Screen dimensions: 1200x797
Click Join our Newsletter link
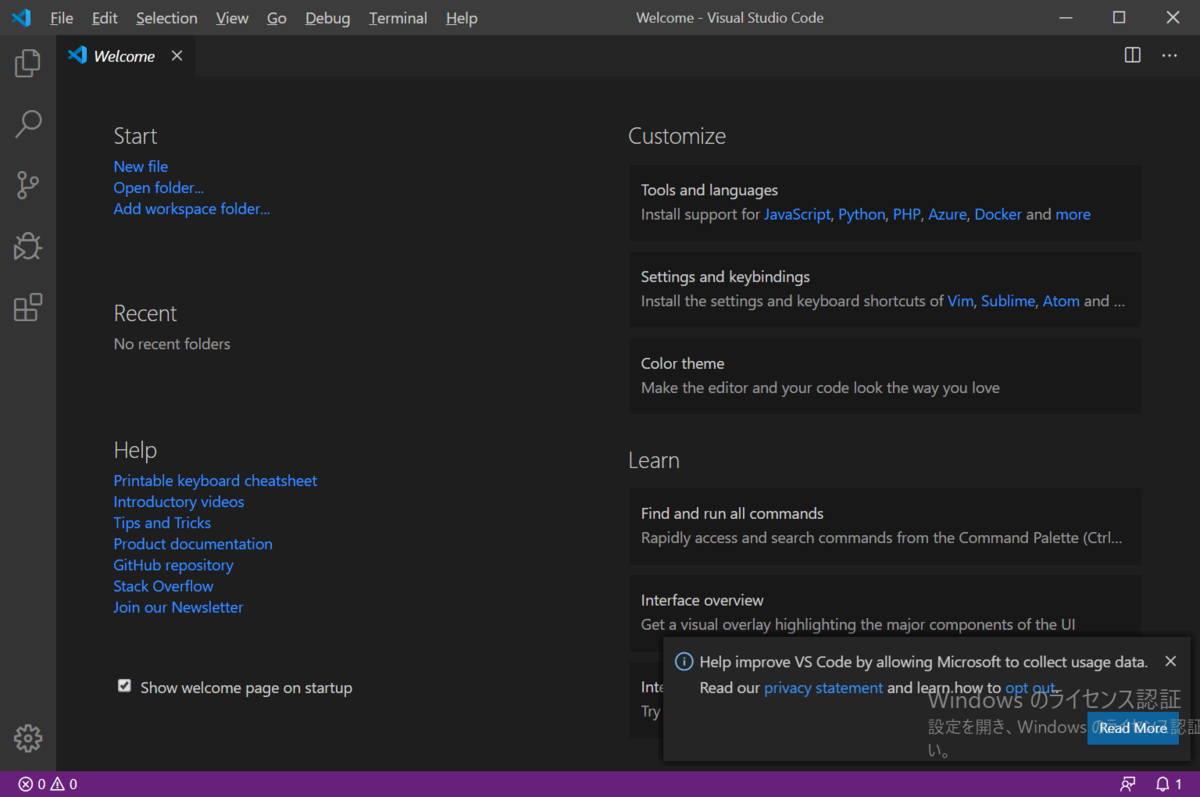tap(178, 607)
